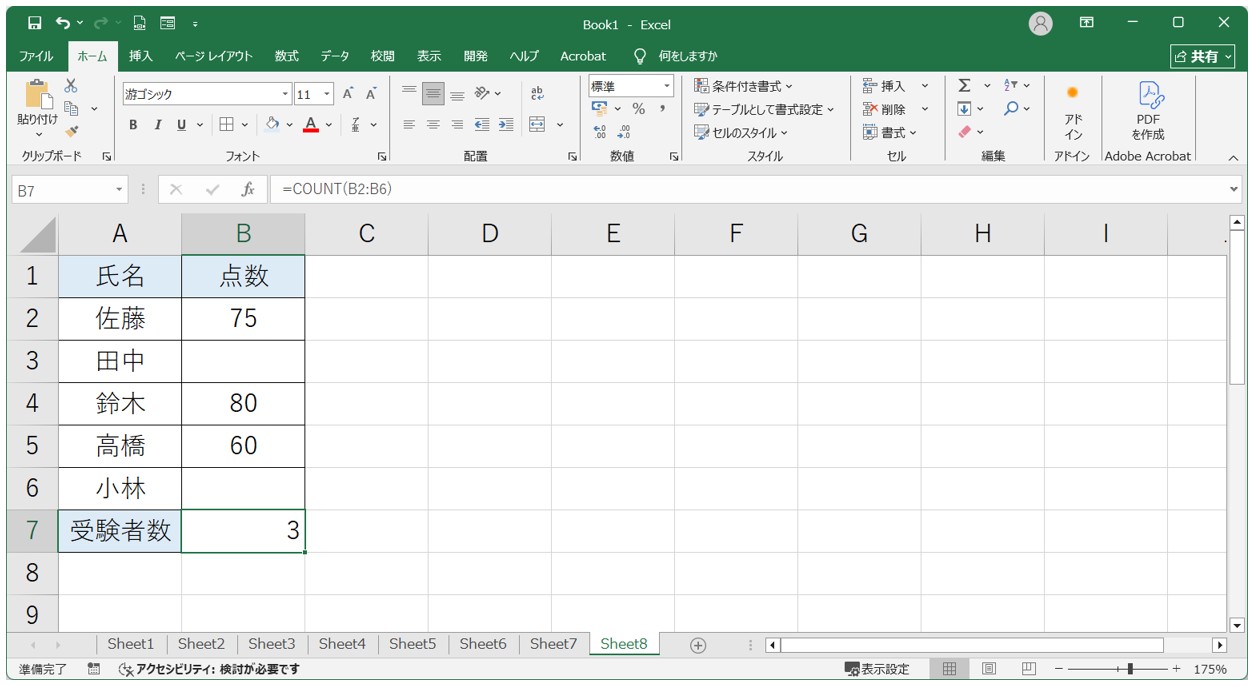Open Cell Styles (セルのスタイル) menu
Image resolution: width=1255 pixels, height=687 pixels.
click(x=741, y=132)
